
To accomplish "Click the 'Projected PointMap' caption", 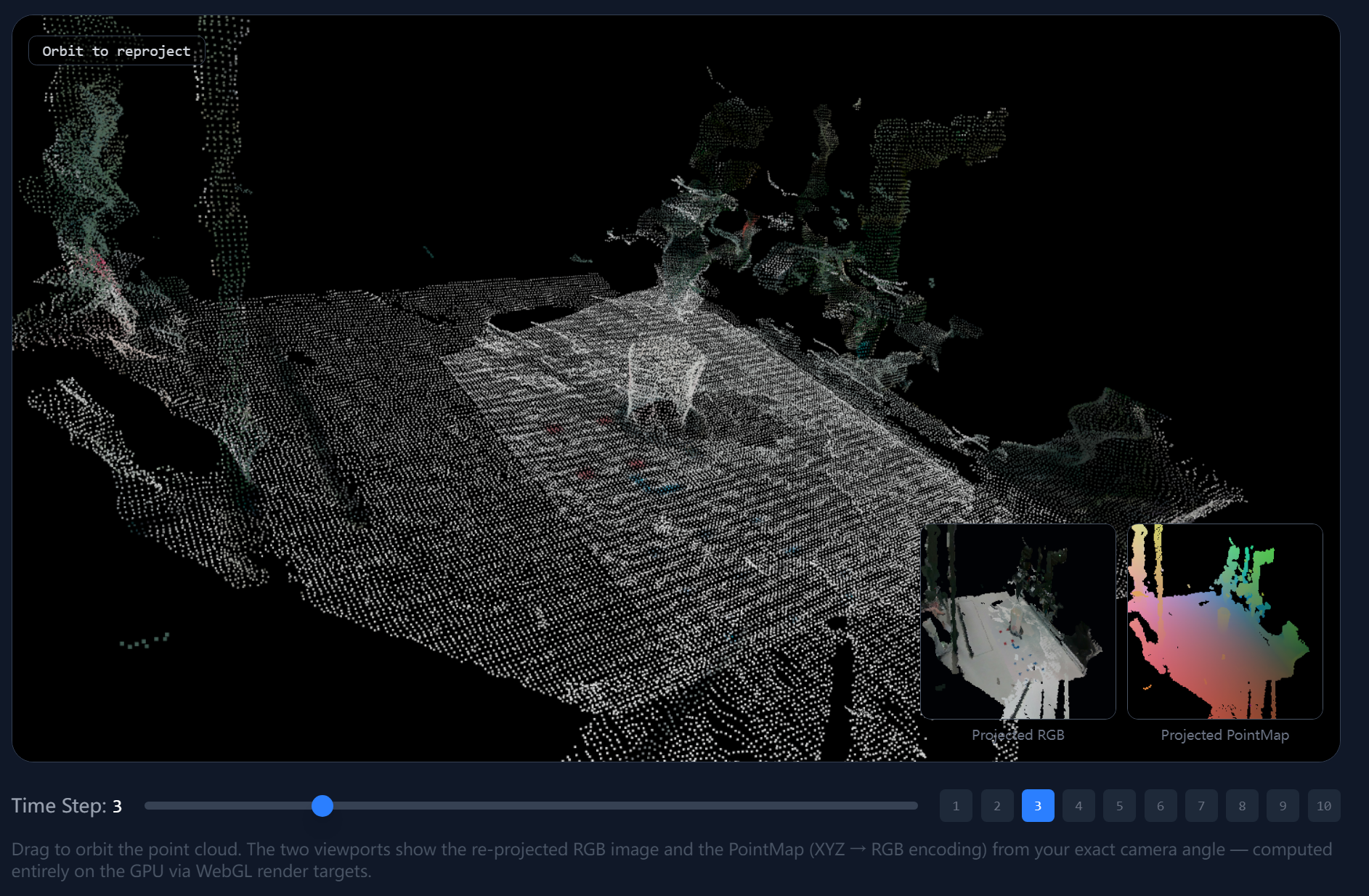I will [x=1225, y=735].
